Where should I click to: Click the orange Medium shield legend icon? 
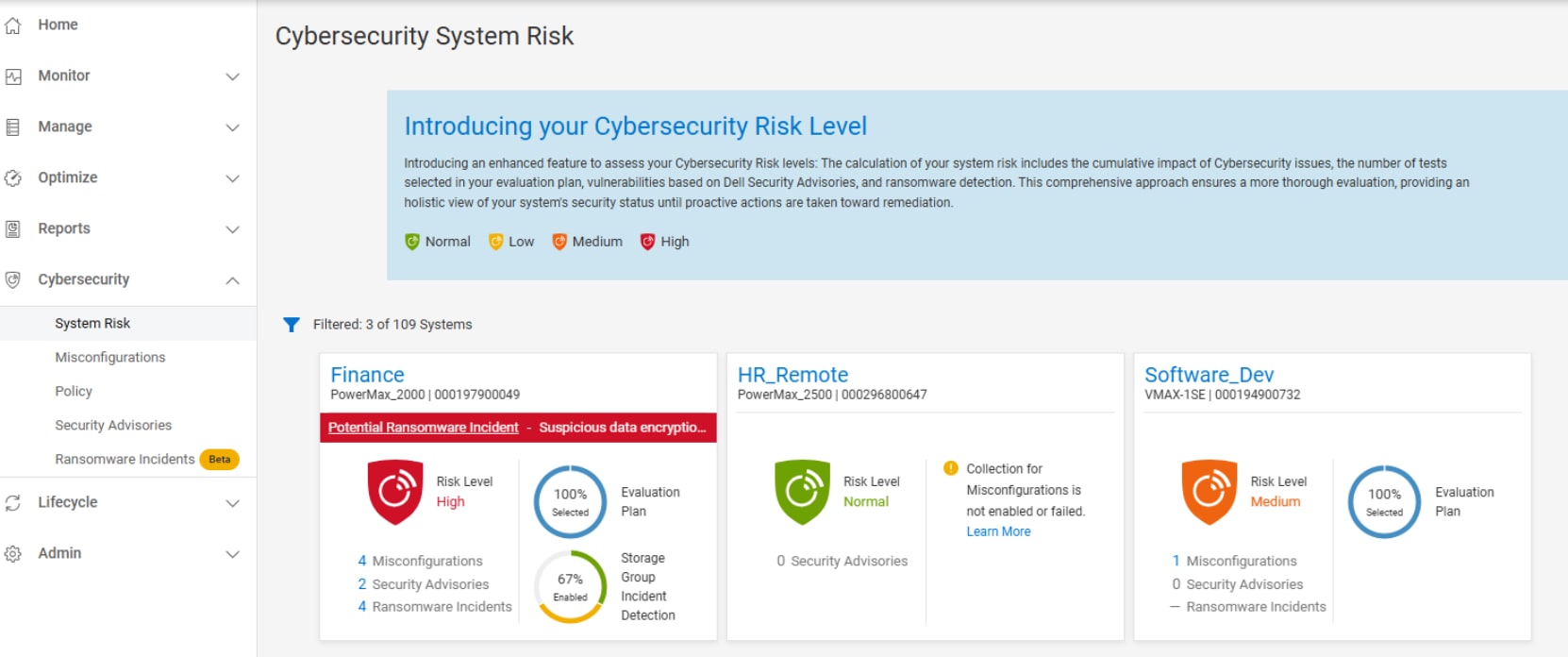tap(559, 242)
